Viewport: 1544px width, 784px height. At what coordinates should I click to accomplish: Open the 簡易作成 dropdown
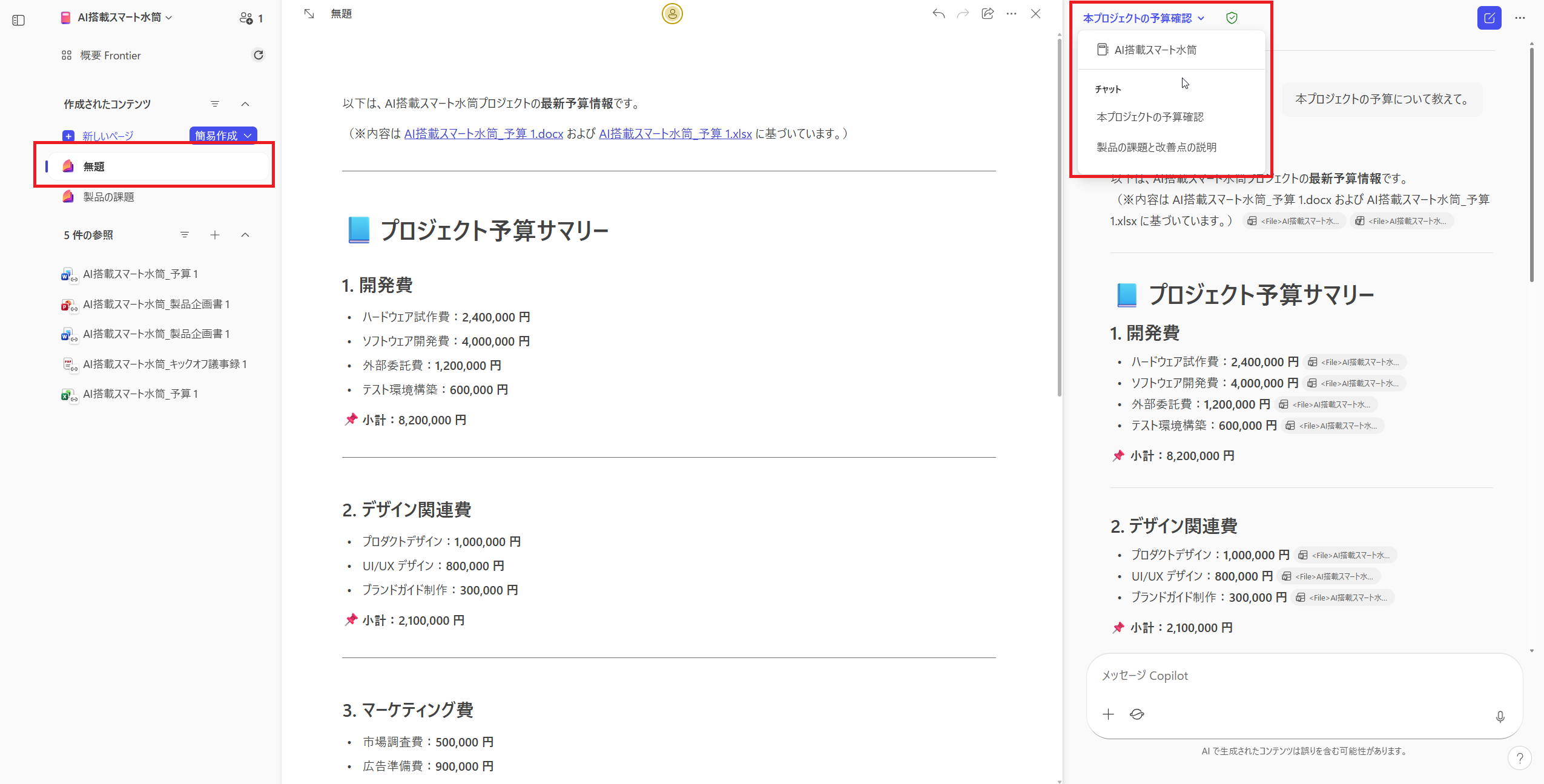point(222,135)
